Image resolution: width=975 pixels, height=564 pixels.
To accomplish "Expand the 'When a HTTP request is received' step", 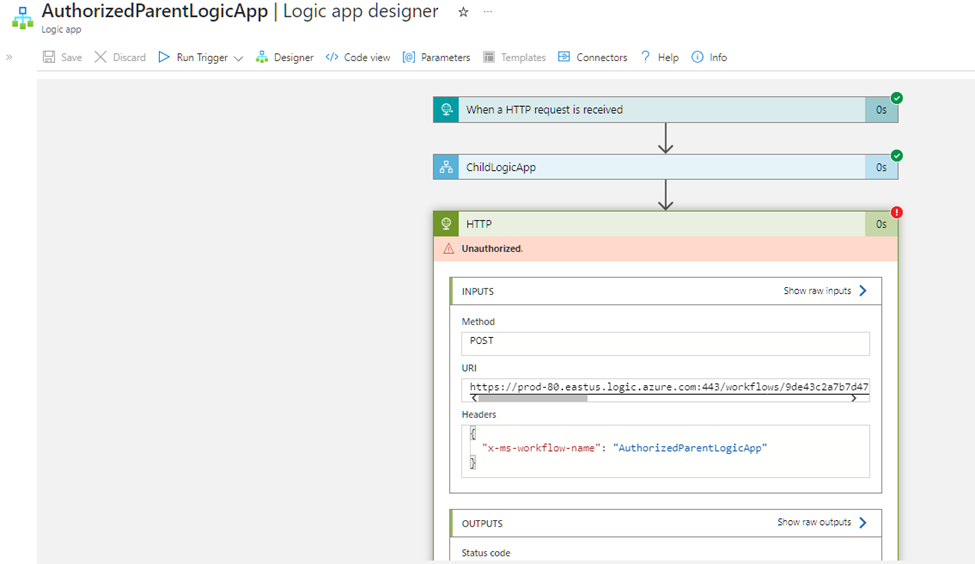I will [665, 109].
